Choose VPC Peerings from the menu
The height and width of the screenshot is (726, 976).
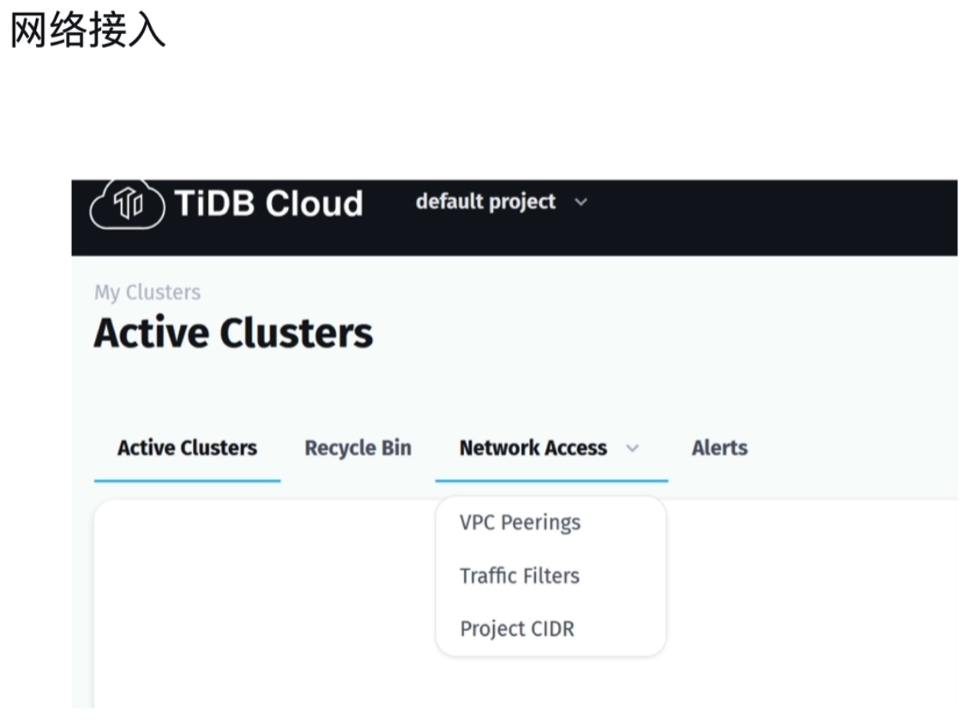click(x=519, y=522)
